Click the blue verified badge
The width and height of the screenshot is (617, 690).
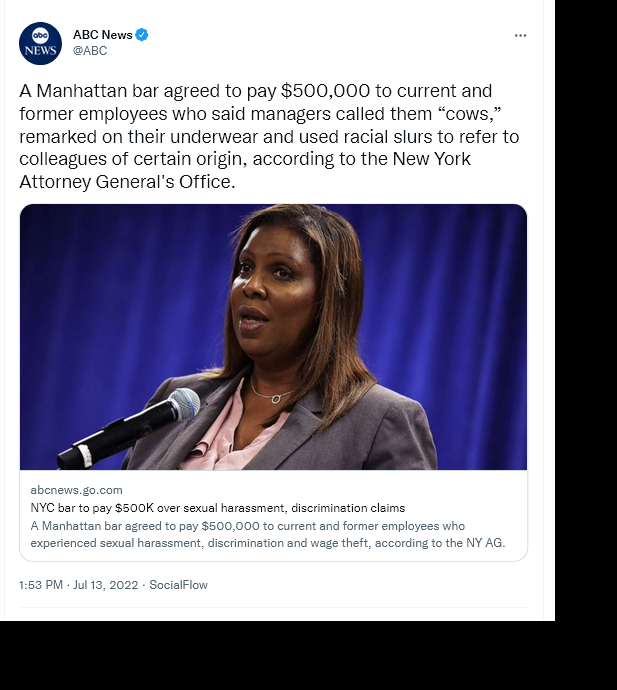pyautogui.click(x=142, y=35)
